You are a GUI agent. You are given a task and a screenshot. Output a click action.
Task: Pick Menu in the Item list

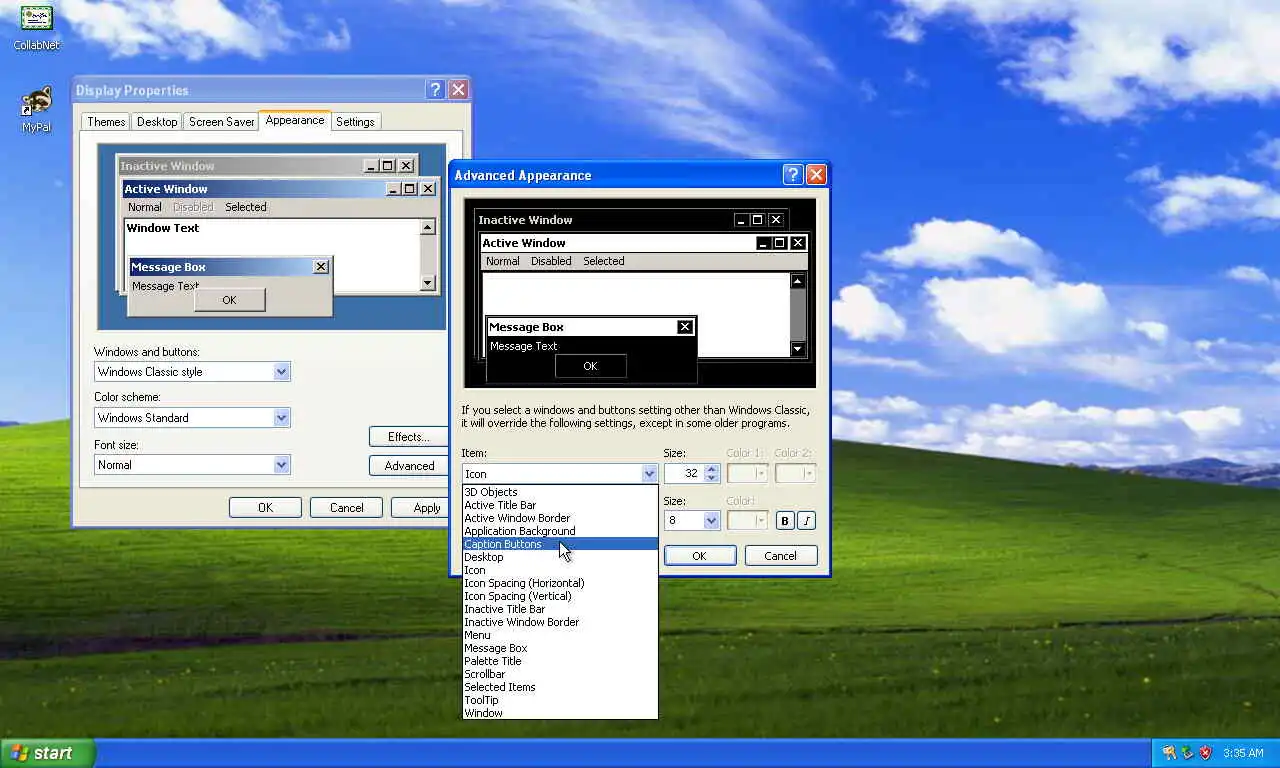[560, 635]
